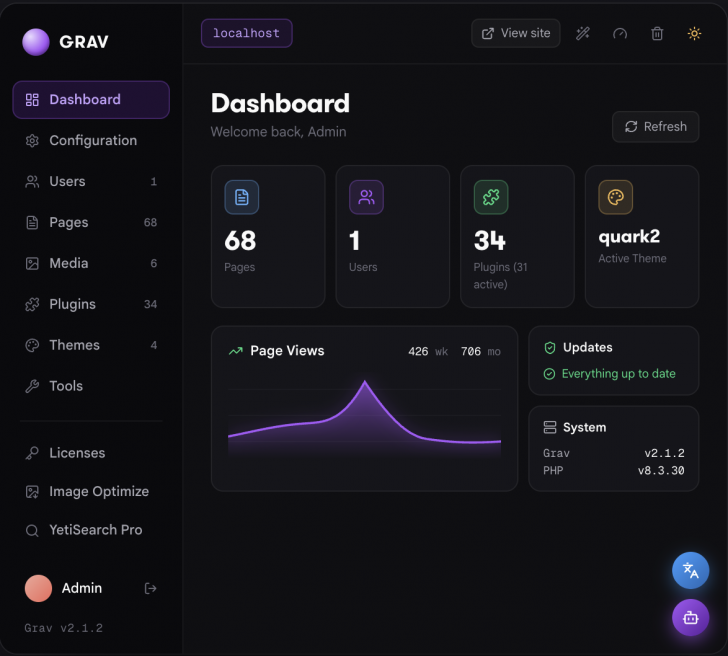This screenshot has width=728, height=656.
Task: Open Dashboard in the sidebar
Action: (x=91, y=99)
